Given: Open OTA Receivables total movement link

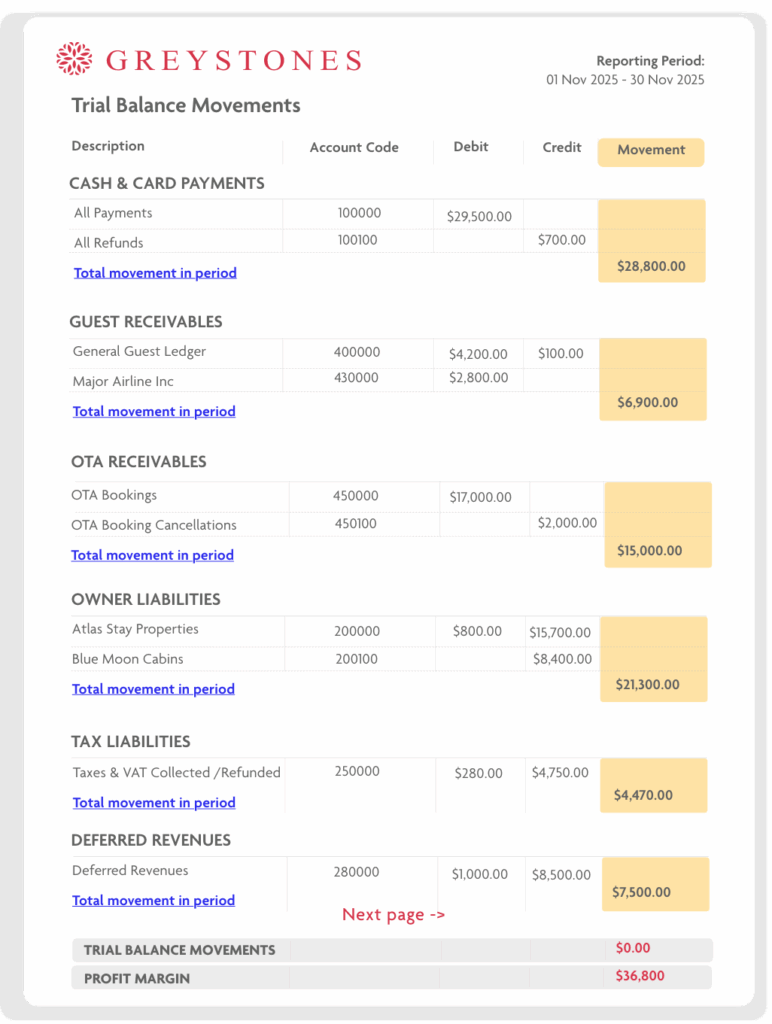Looking at the screenshot, I should tap(152, 555).
